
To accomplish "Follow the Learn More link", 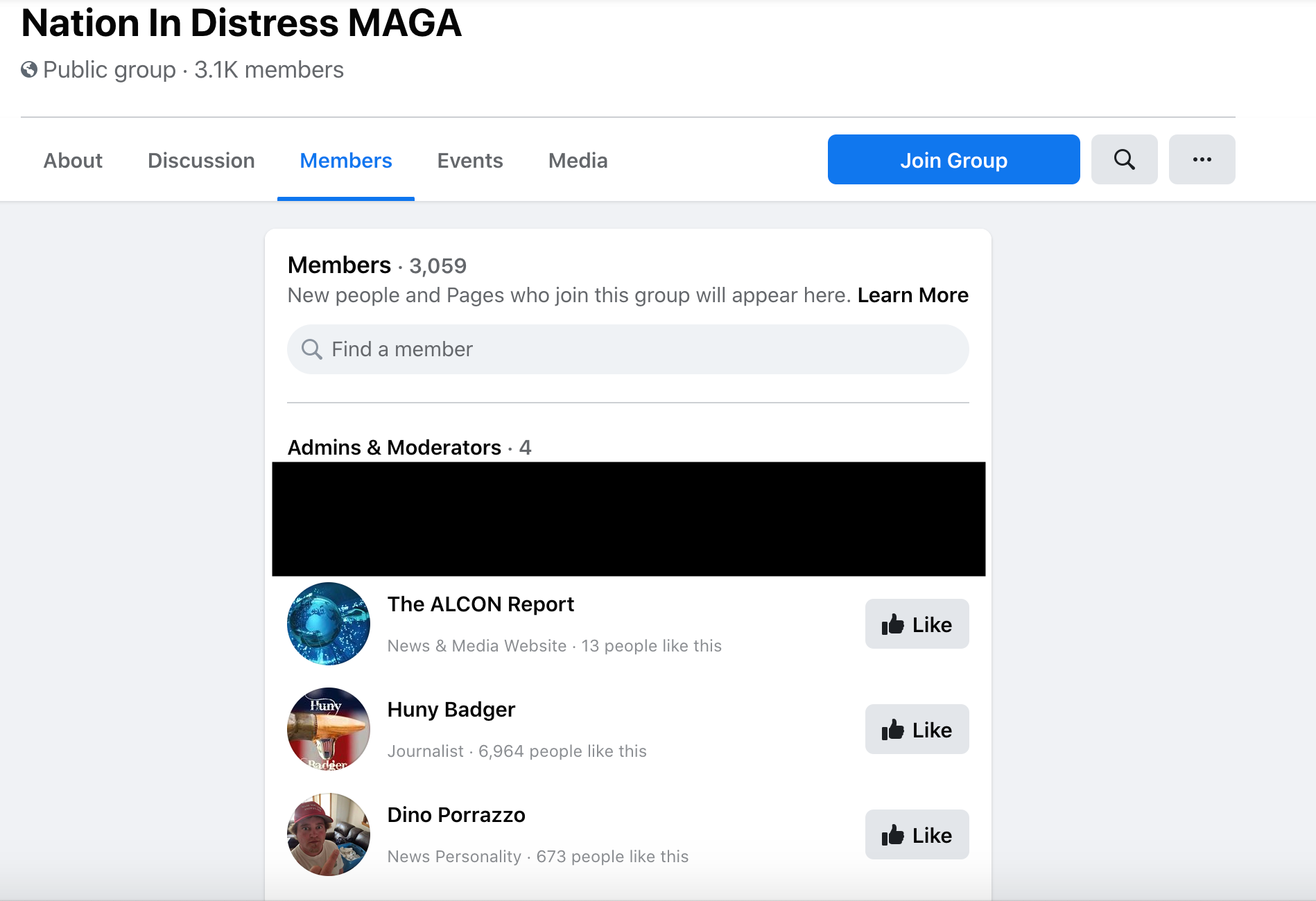I will (912, 295).
